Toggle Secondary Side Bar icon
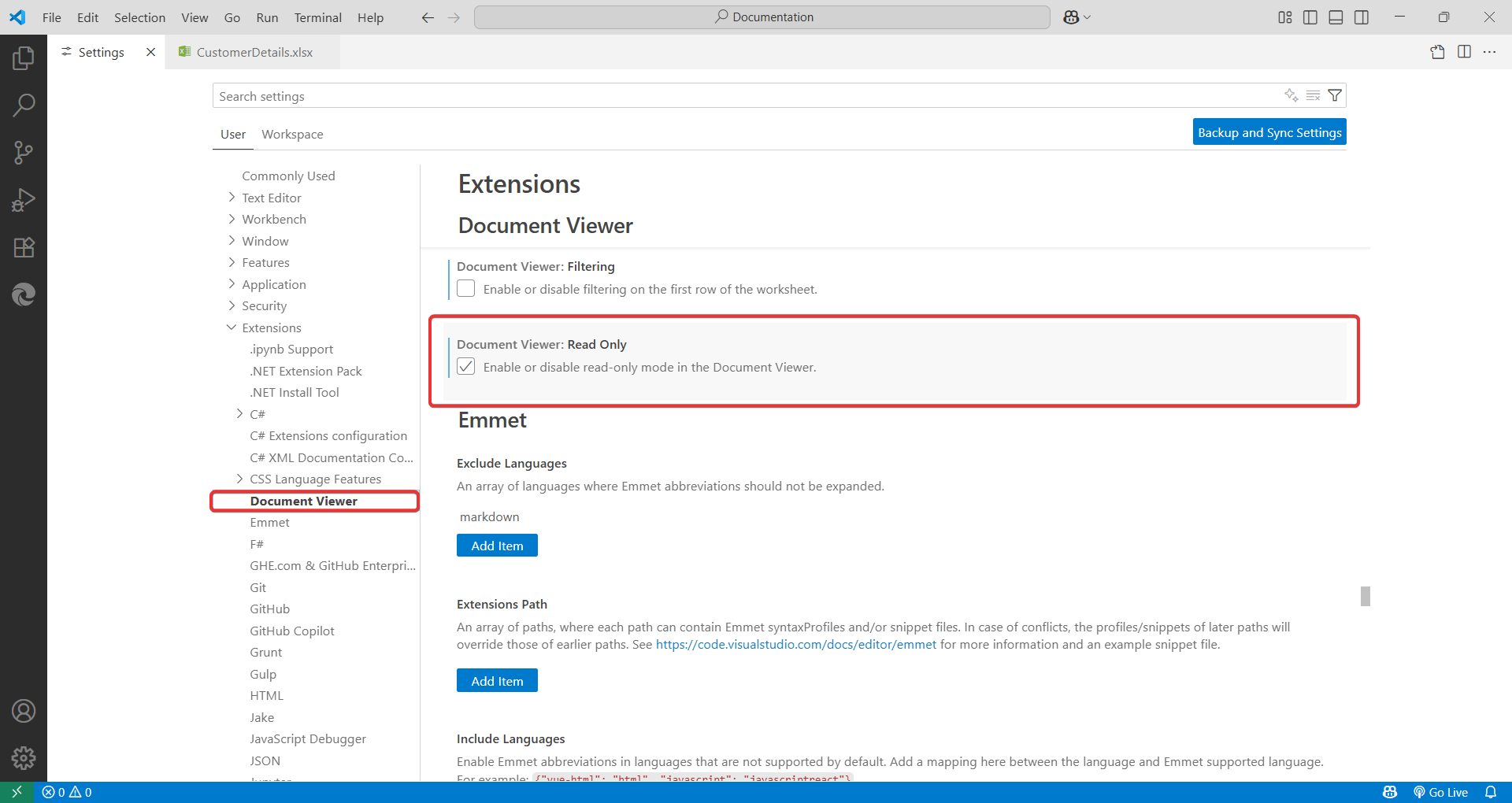Screen dimensions: 1512x803 click(x=1361, y=17)
